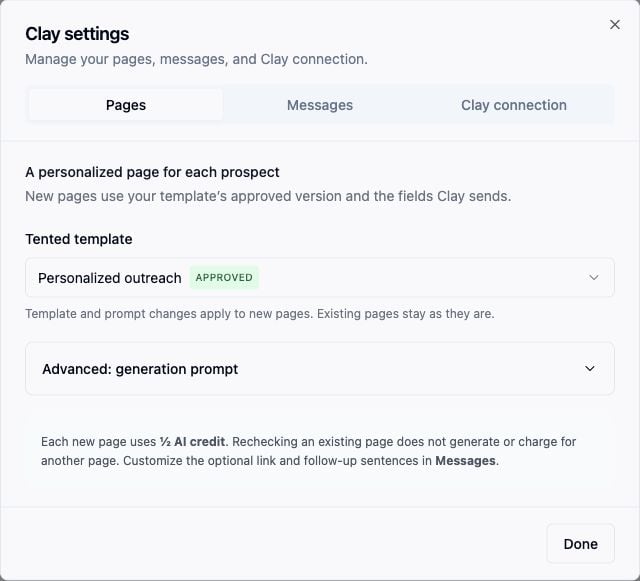Click the bold Messages word in credit note
The width and height of the screenshot is (640, 581).
point(465,461)
